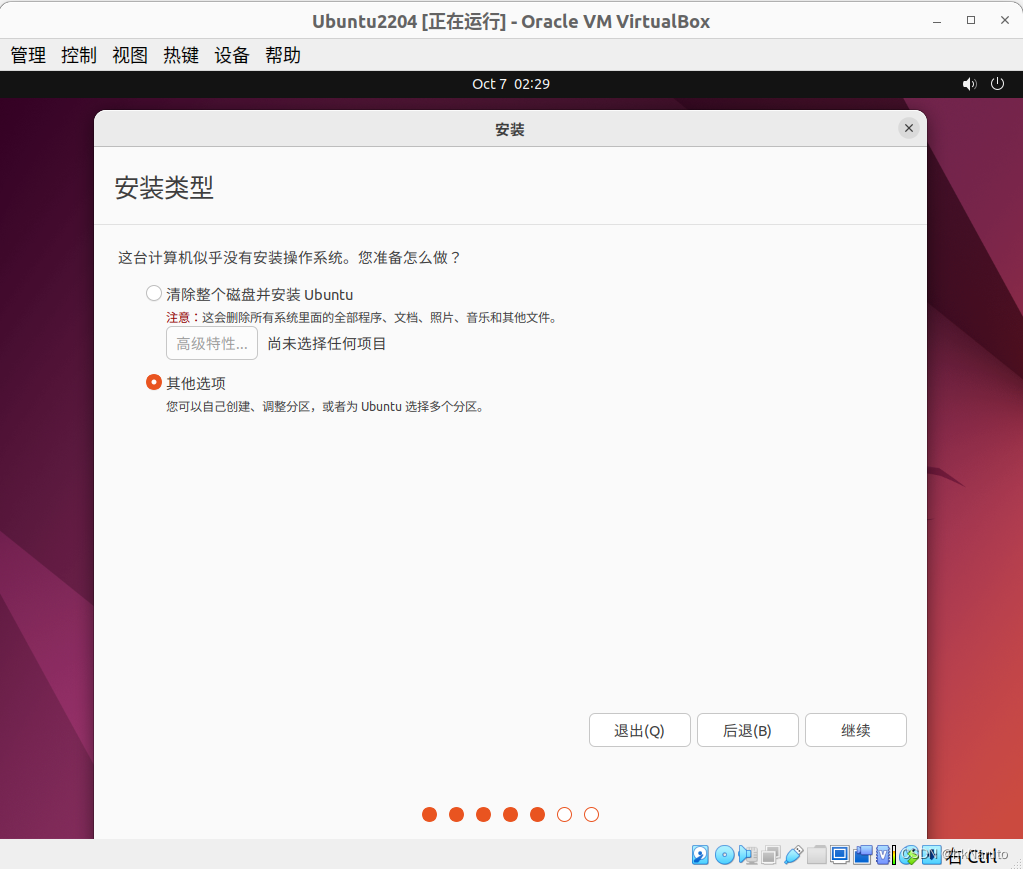Open the 热键 menu
1023x869 pixels.
181,55
